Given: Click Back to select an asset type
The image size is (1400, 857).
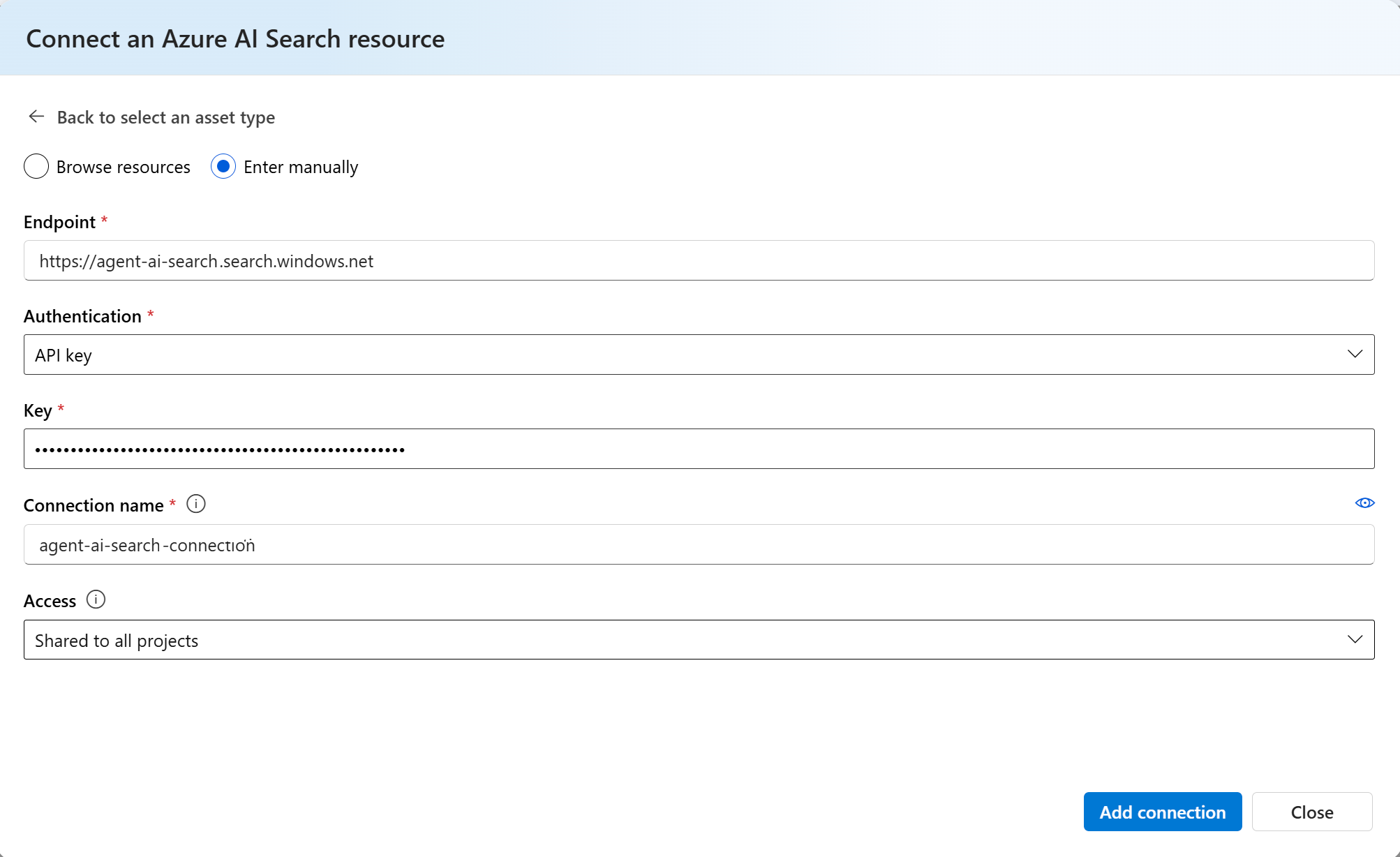Looking at the screenshot, I should point(165,117).
